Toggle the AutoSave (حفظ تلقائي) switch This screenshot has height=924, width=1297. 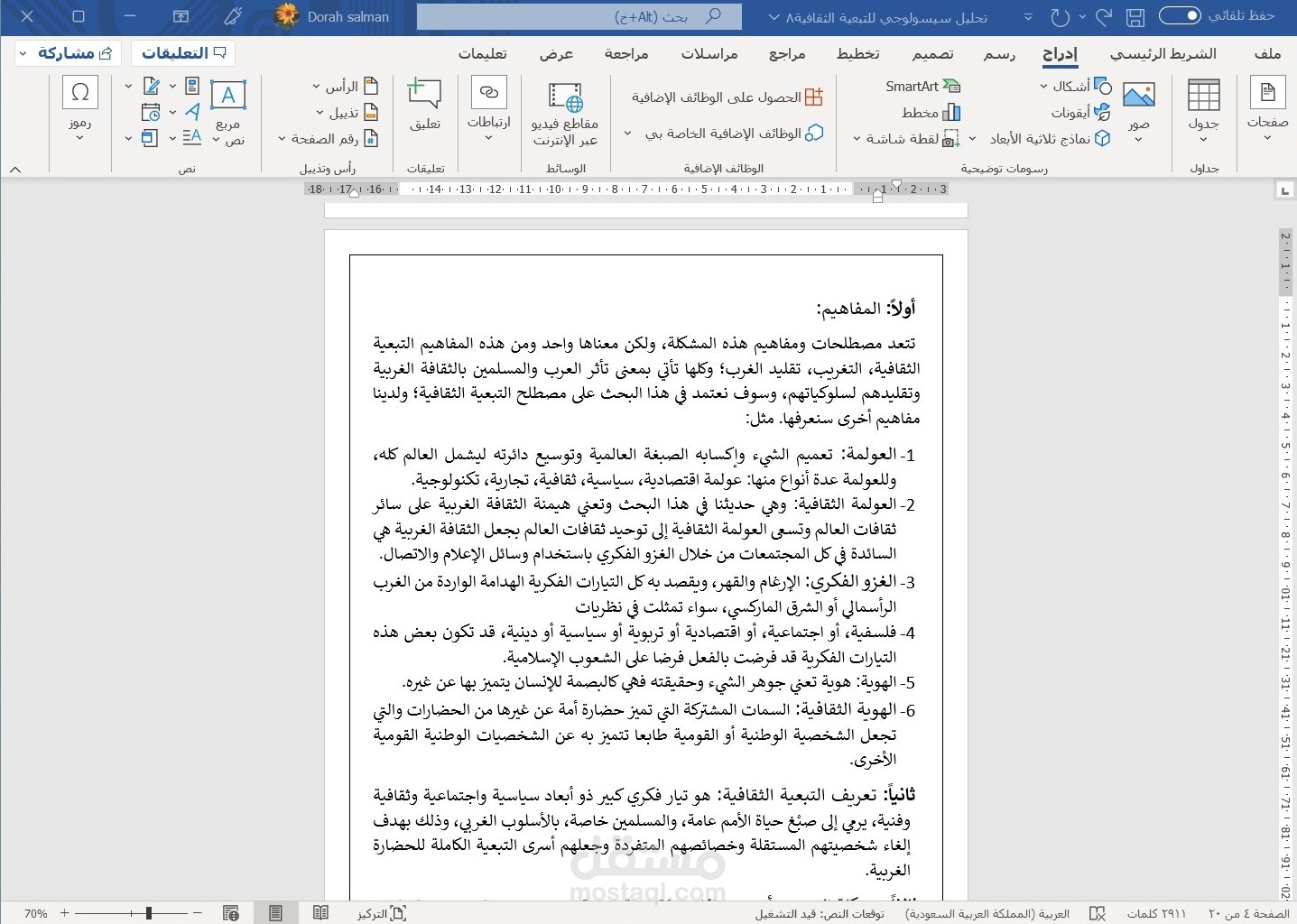pos(1180,15)
